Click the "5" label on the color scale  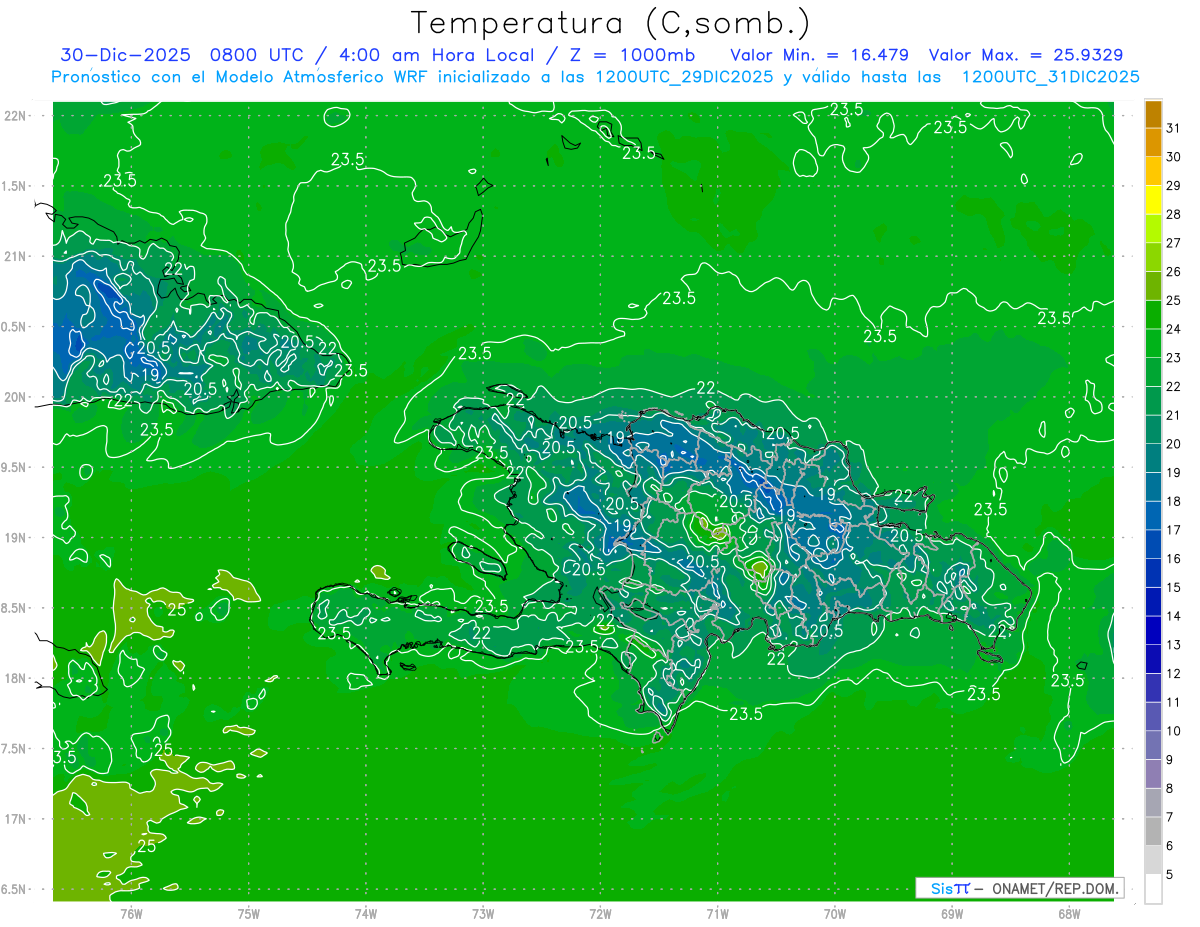[1170, 875]
